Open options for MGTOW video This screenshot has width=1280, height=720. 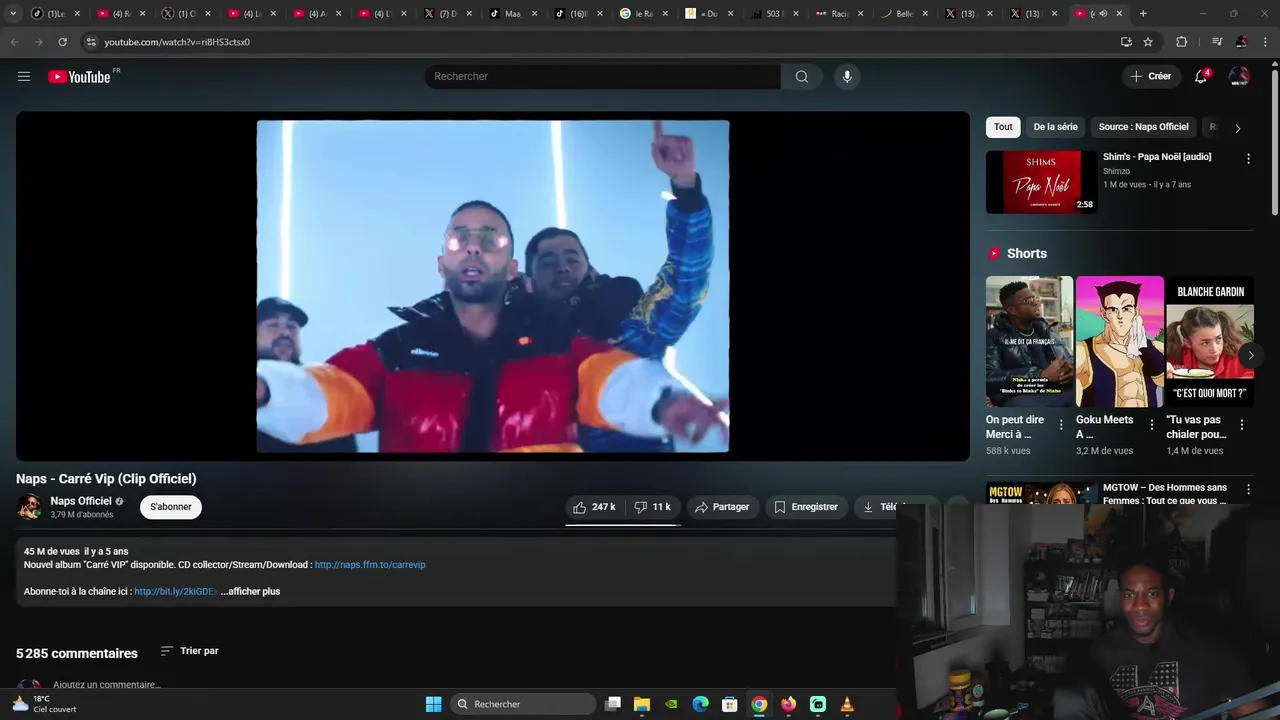coord(1248,490)
